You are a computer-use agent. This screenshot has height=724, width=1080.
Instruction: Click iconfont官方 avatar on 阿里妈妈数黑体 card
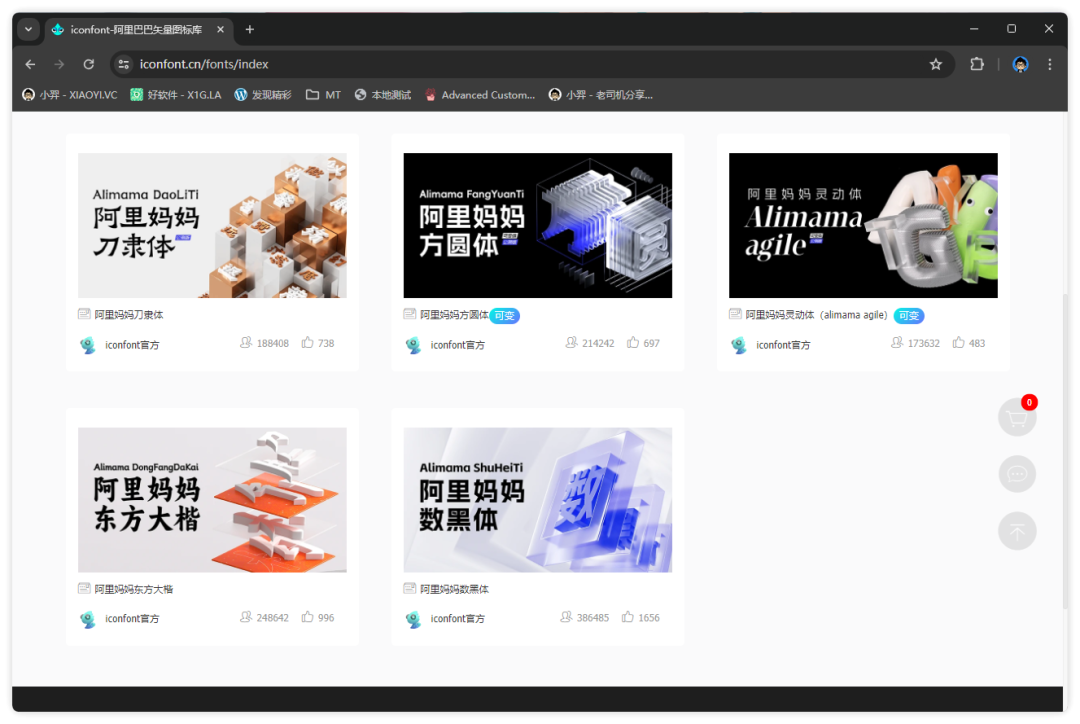(413, 619)
